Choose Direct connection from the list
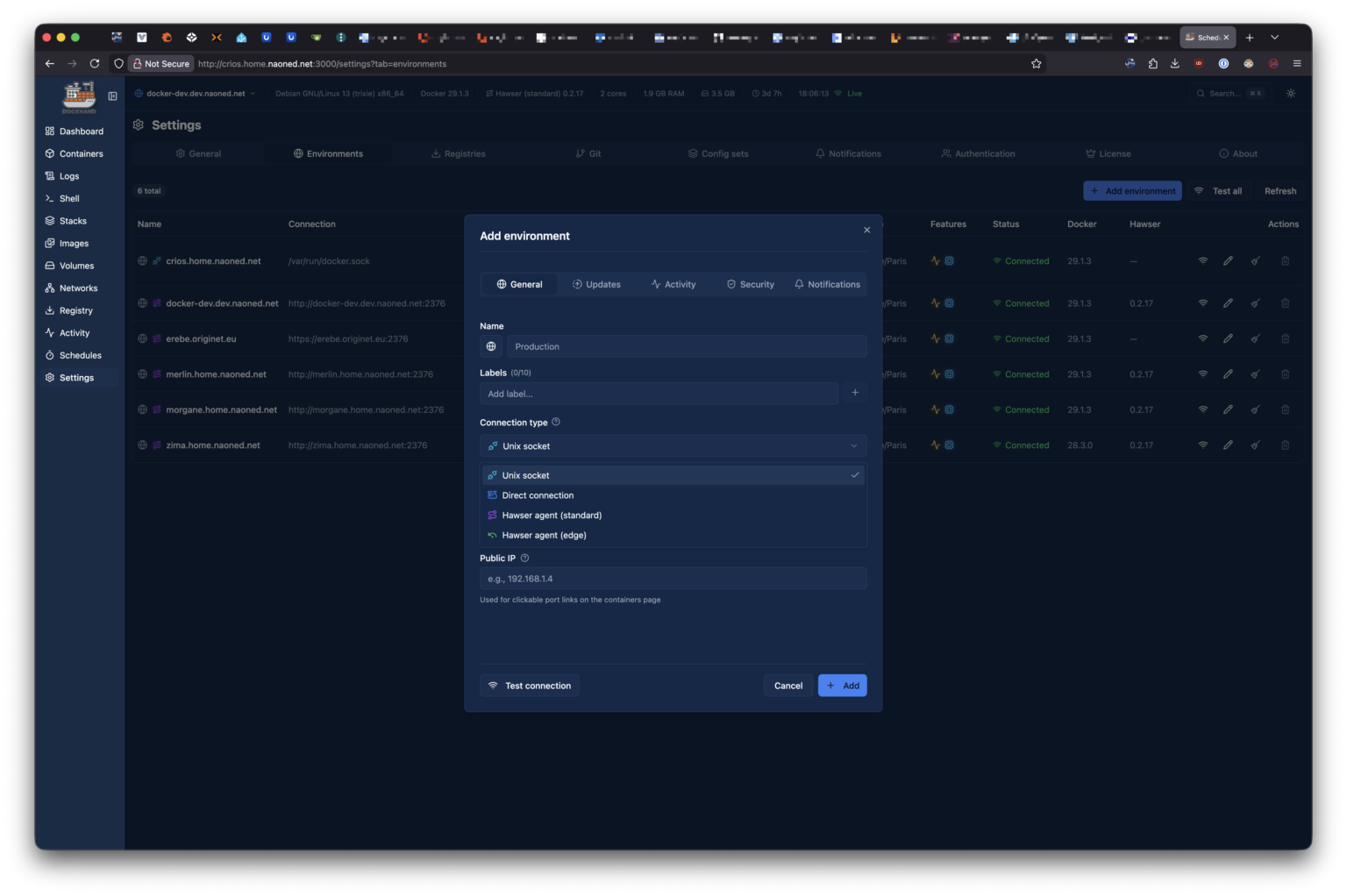The height and width of the screenshot is (896, 1347). (x=538, y=495)
